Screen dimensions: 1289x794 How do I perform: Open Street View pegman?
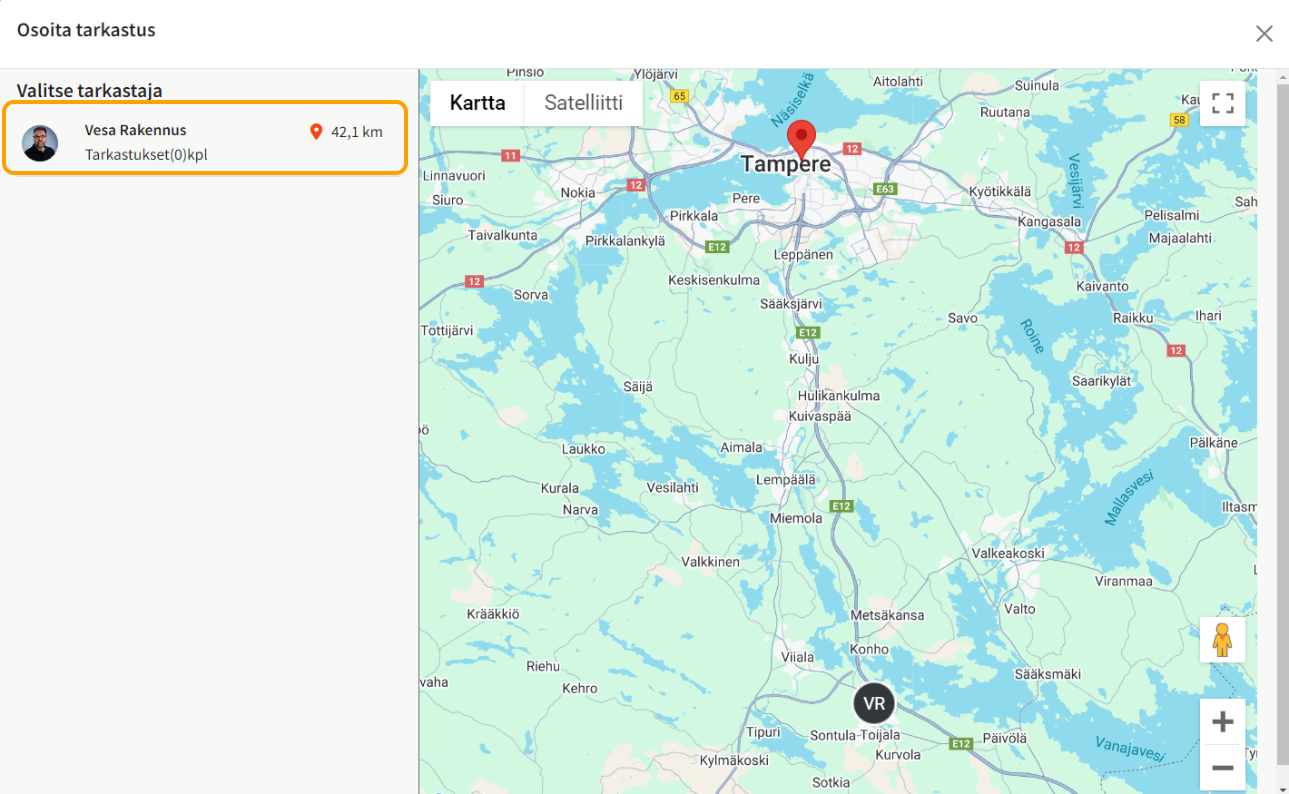(x=1222, y=639)
